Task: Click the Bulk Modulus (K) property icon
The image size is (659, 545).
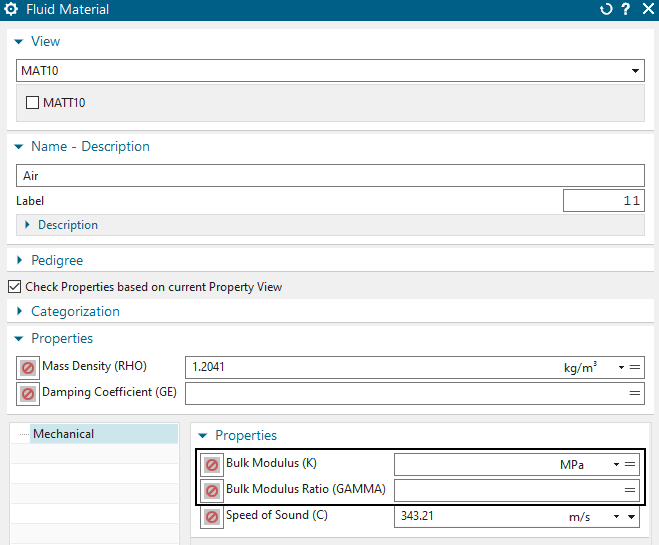Action: click(212, 465)
